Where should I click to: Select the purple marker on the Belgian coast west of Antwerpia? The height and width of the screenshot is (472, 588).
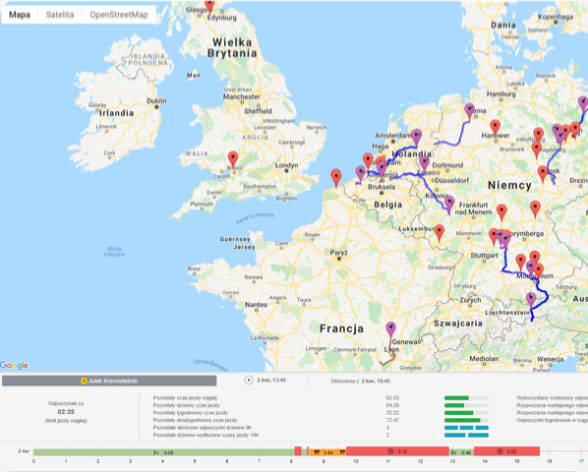(x=360, y=174)
